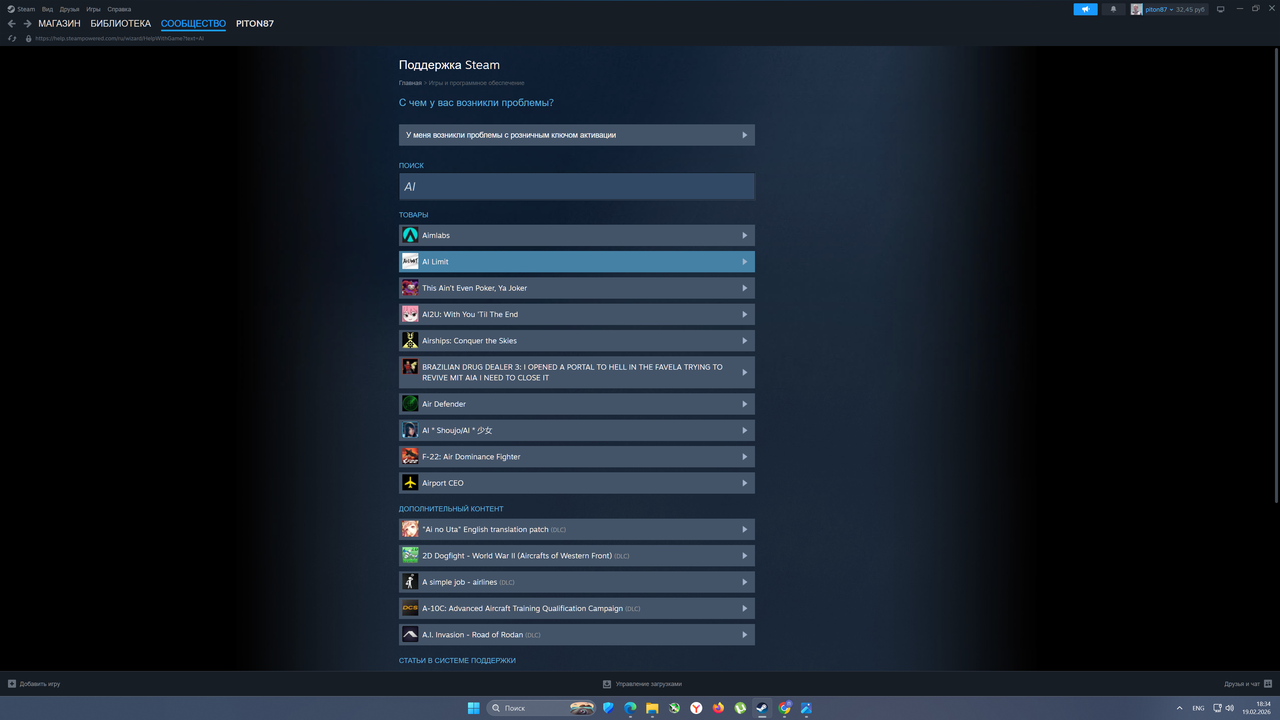Image resolution: width=1280 pixels, height=720 pixels.
Task: Click the support search field containing AI
Action: pyautogui.click(x=577, y=187)
